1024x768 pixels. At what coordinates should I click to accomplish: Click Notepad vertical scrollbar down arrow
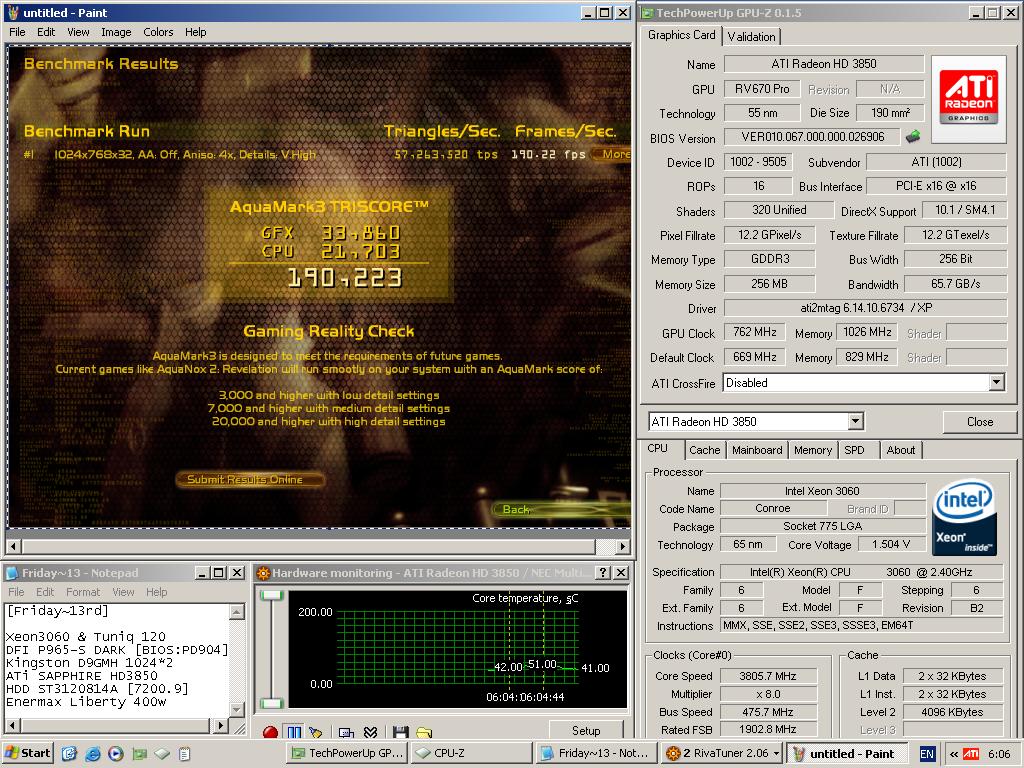pos(237,709)
